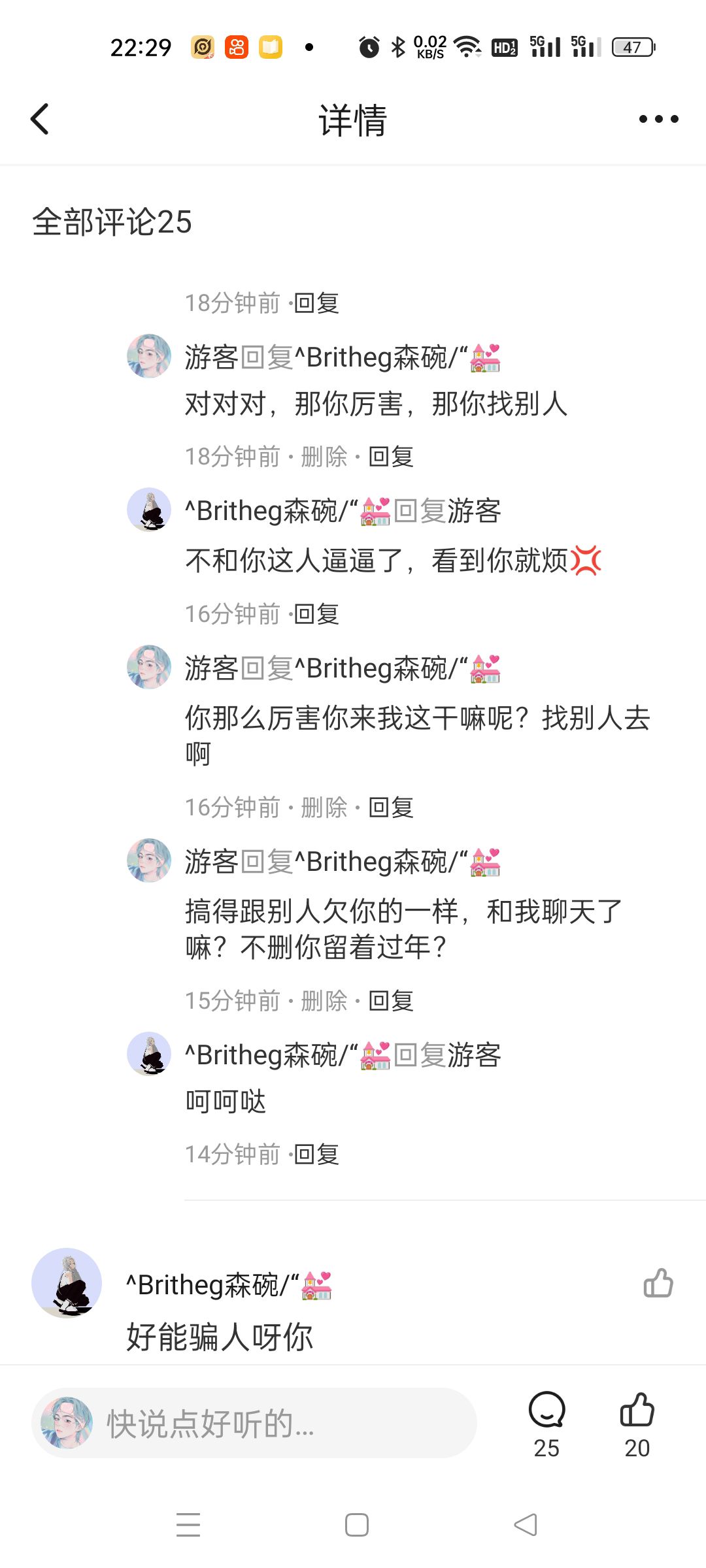Reply to the comment '搞得跟别人欠你的一样'
The height and width of the screenshot is (1568, 706).
pos(391,1001)
